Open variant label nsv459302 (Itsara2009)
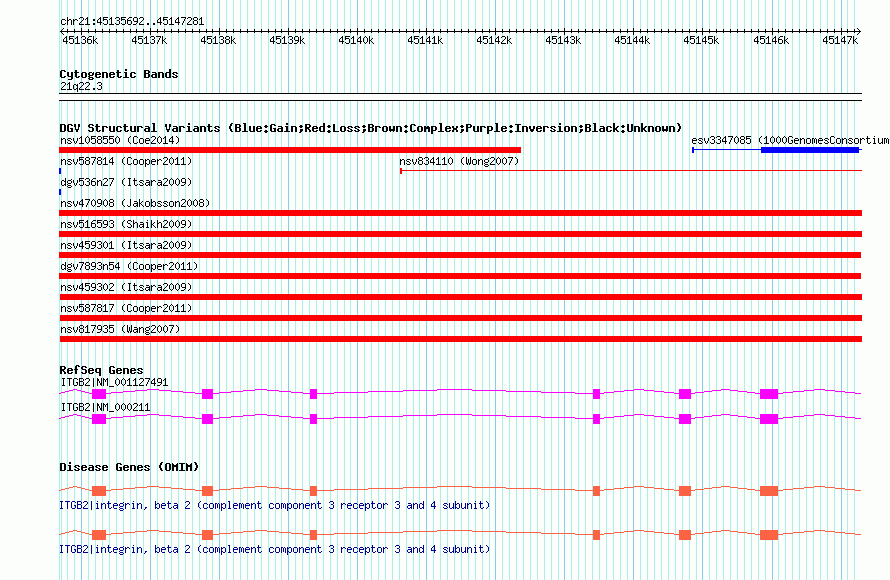This screenshot has height=580, width=890. coord(126,287)
